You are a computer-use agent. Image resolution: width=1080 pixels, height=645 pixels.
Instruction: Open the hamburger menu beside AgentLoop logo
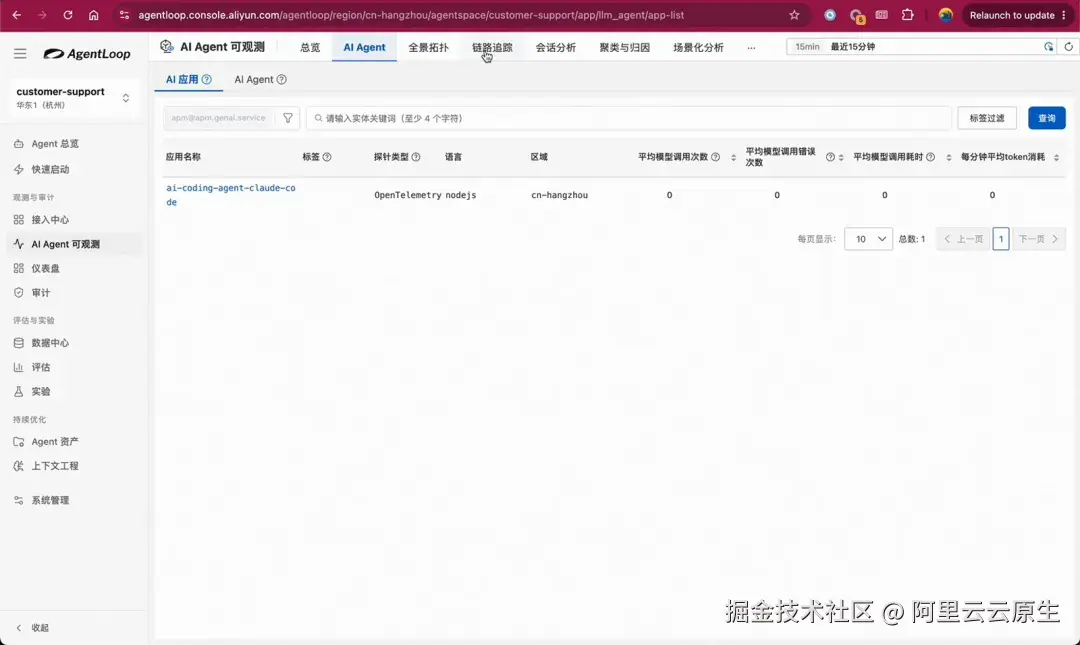click(x=20, y=53)
